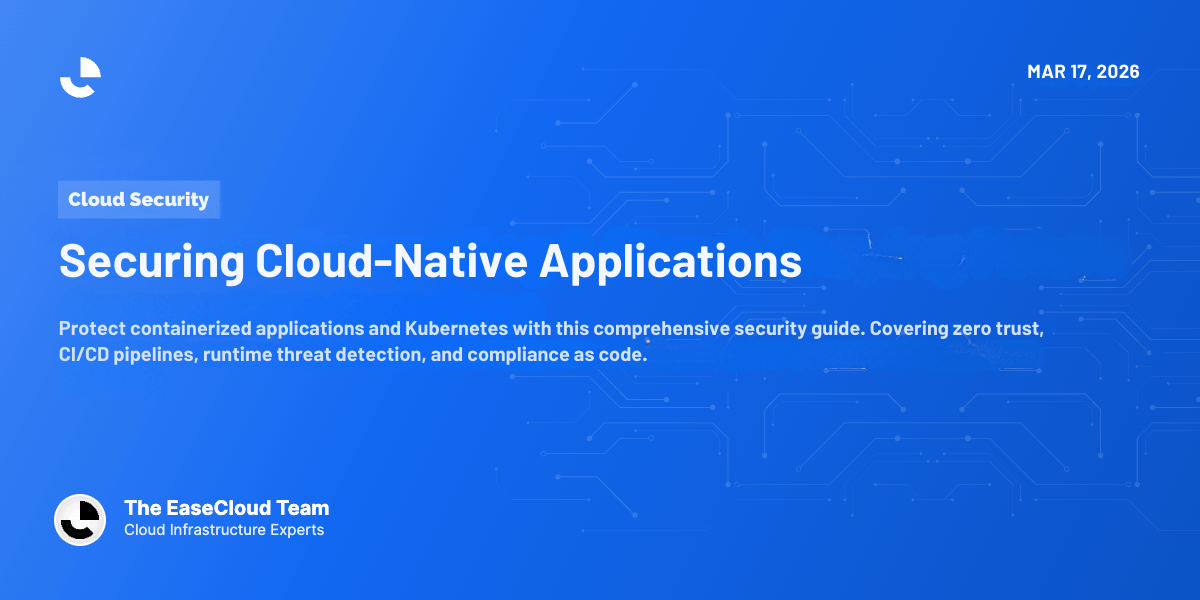1200x600 pixels.
Task: Open the article Securing Cloud-Native Applications
Action: [431, 262]
